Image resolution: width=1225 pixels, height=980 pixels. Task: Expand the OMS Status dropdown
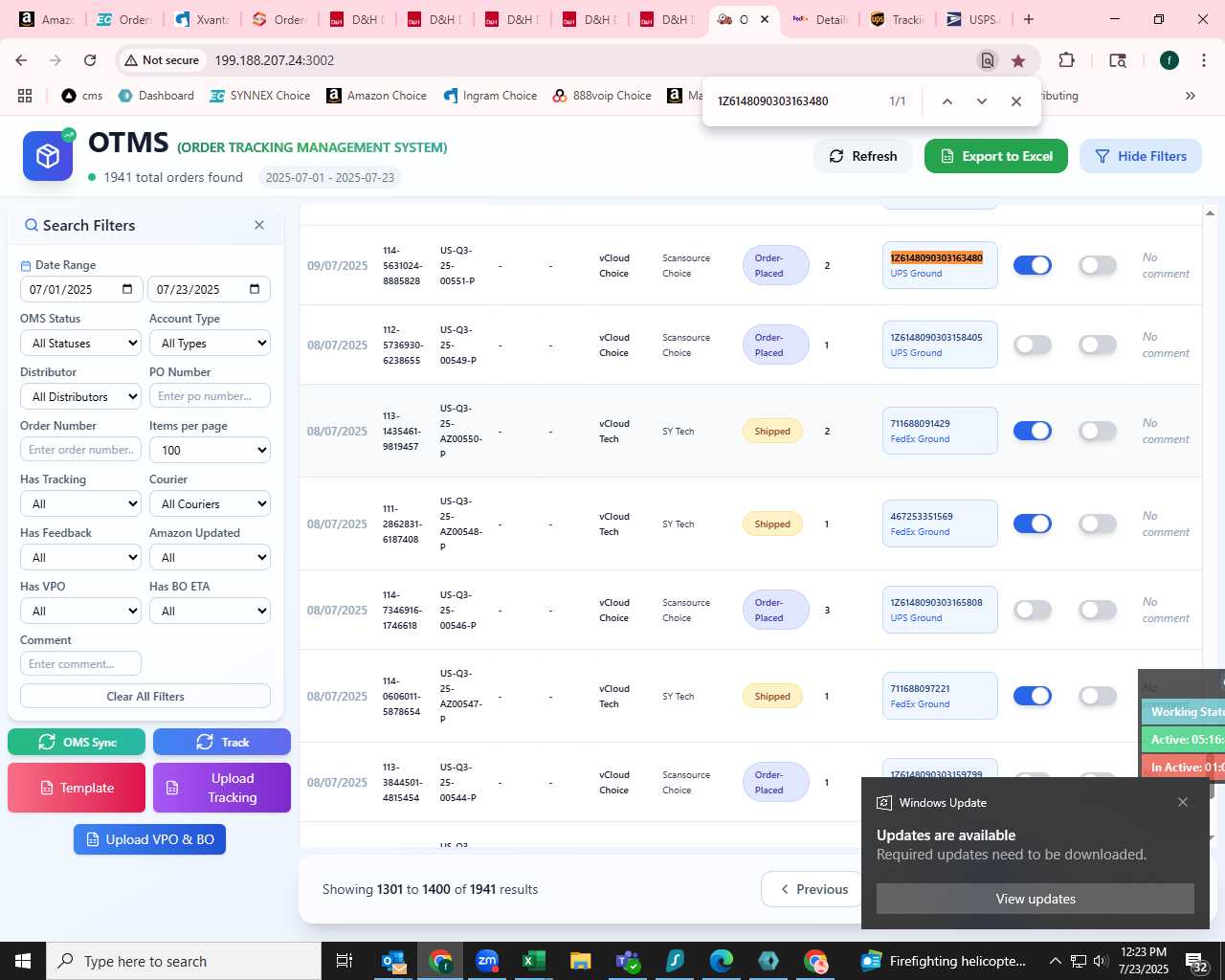click(x=80, y=343)
